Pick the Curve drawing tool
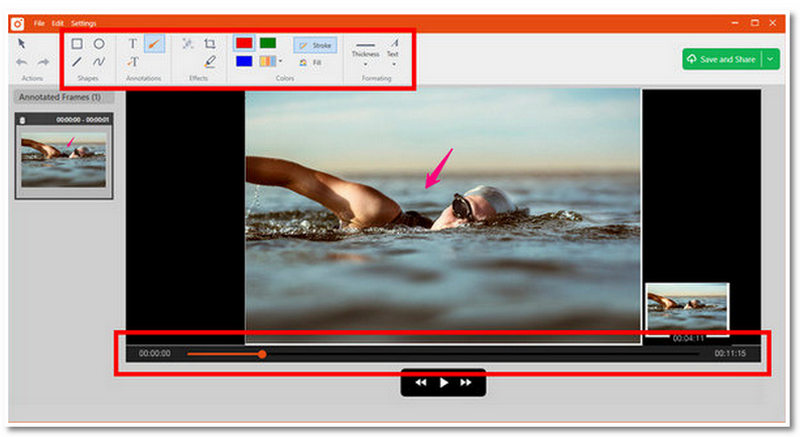The height and width of the screenshot is (437, 800). point(99,62)
